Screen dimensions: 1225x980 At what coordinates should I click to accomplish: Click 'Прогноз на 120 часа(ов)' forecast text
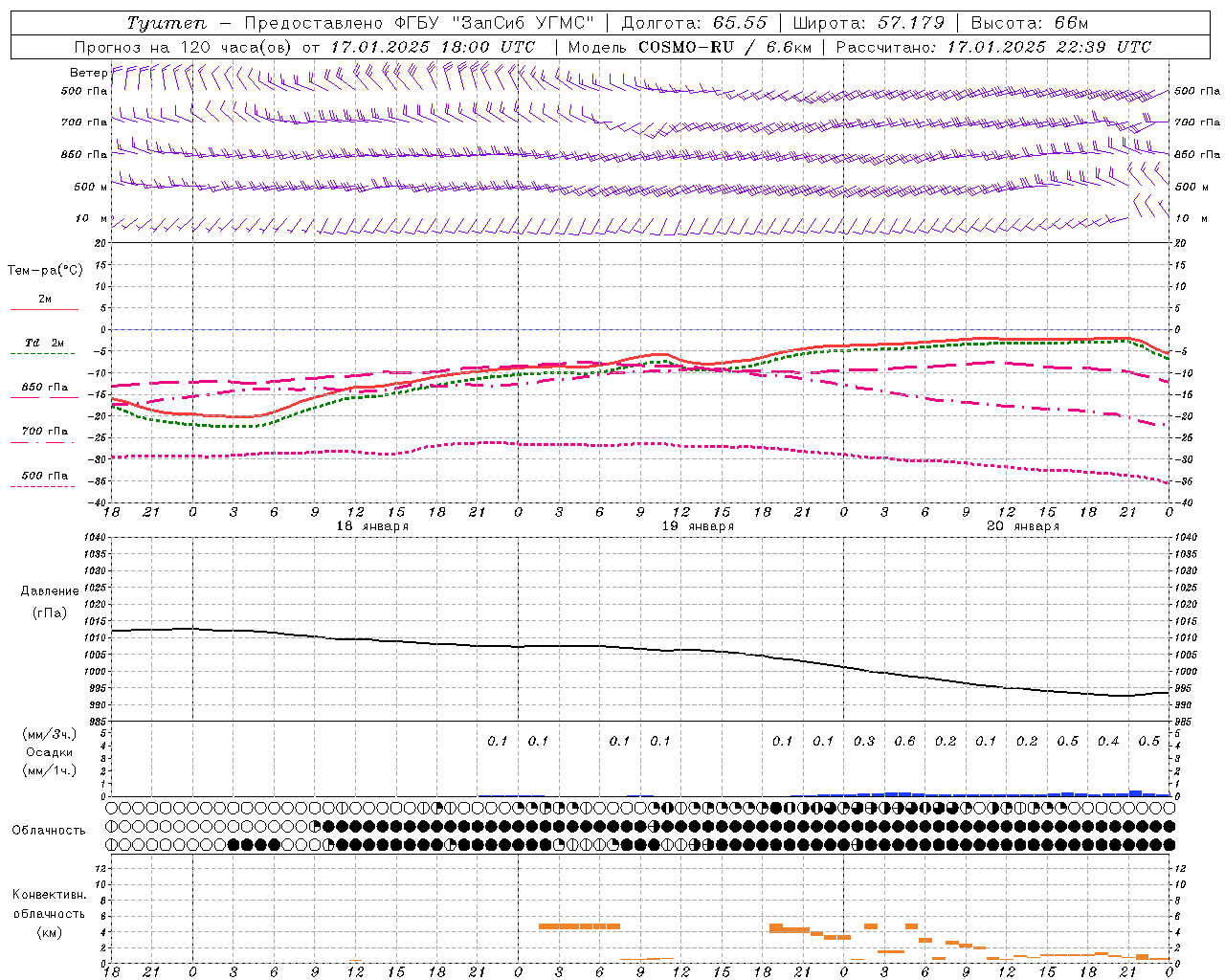pos(183,47)
